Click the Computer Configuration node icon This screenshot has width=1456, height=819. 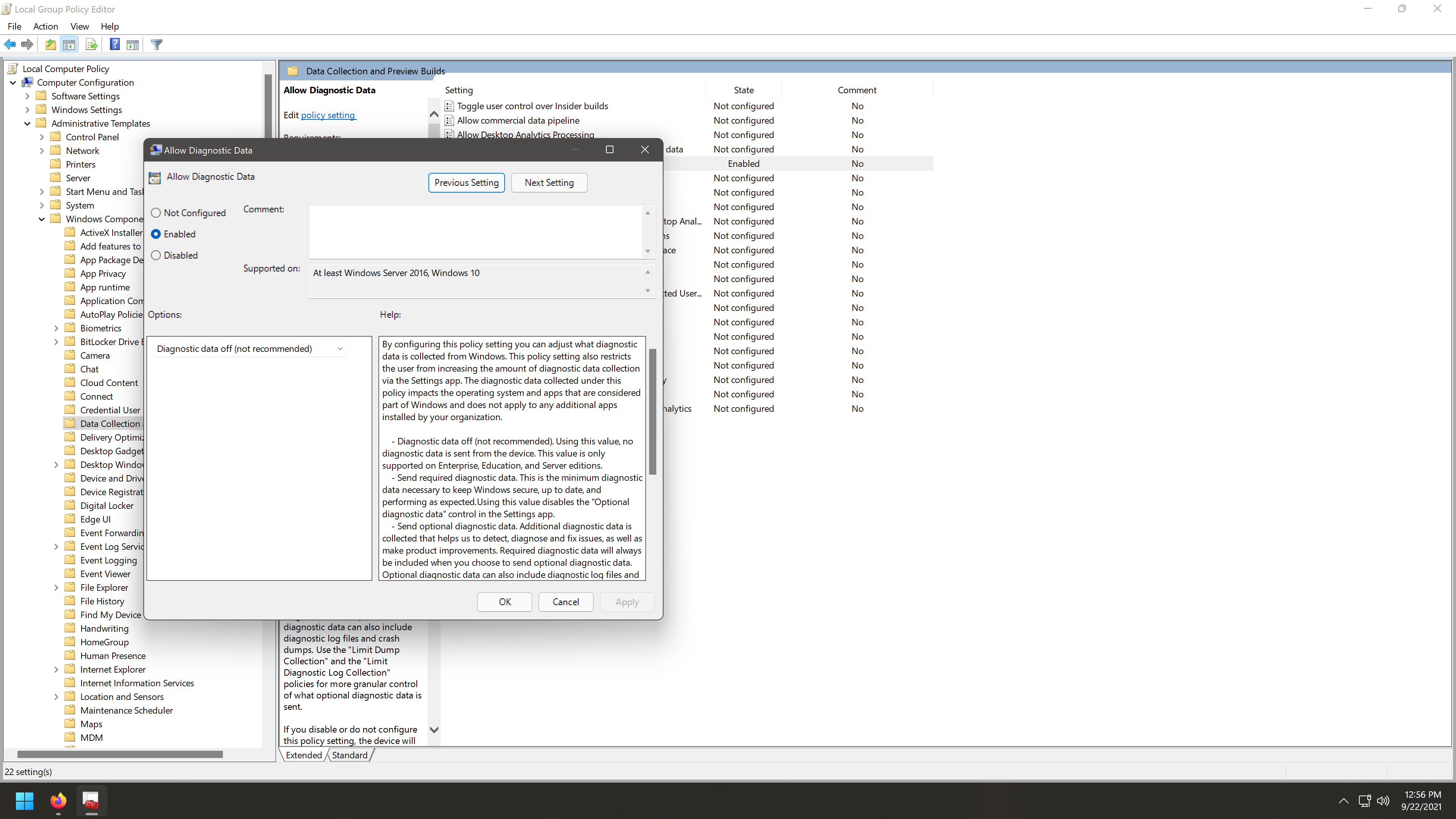pos(27,83)
